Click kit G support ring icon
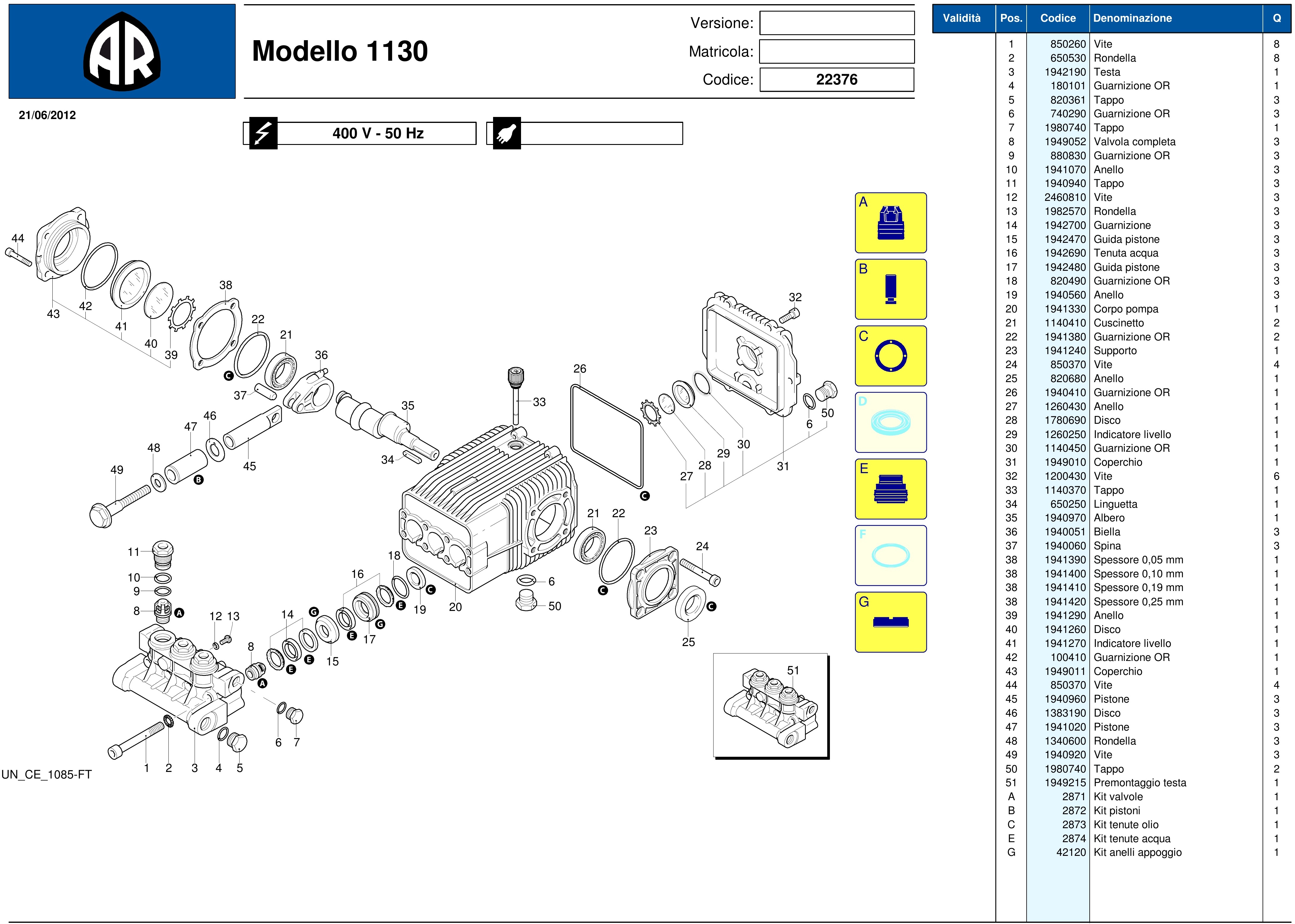The height and width of the screenshot is (924, 1295). [x=890, y=622]
